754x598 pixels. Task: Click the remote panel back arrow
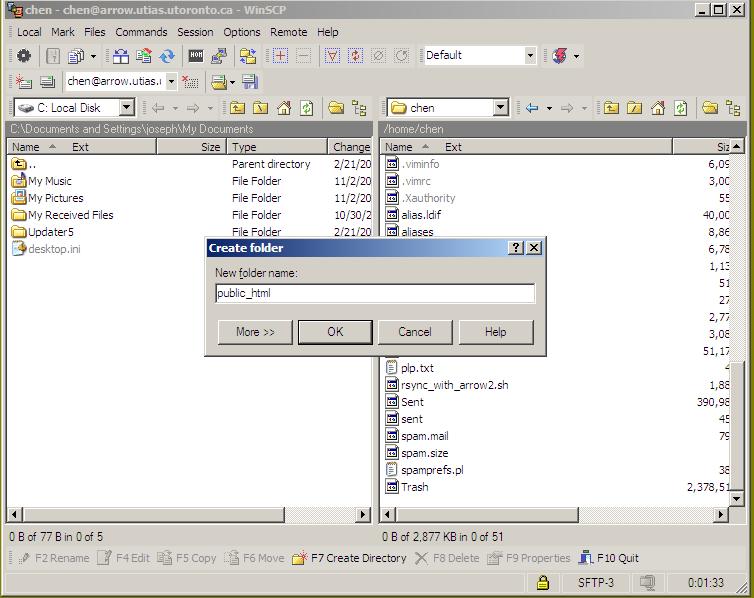pyautogui.click(x=532, y=108)
